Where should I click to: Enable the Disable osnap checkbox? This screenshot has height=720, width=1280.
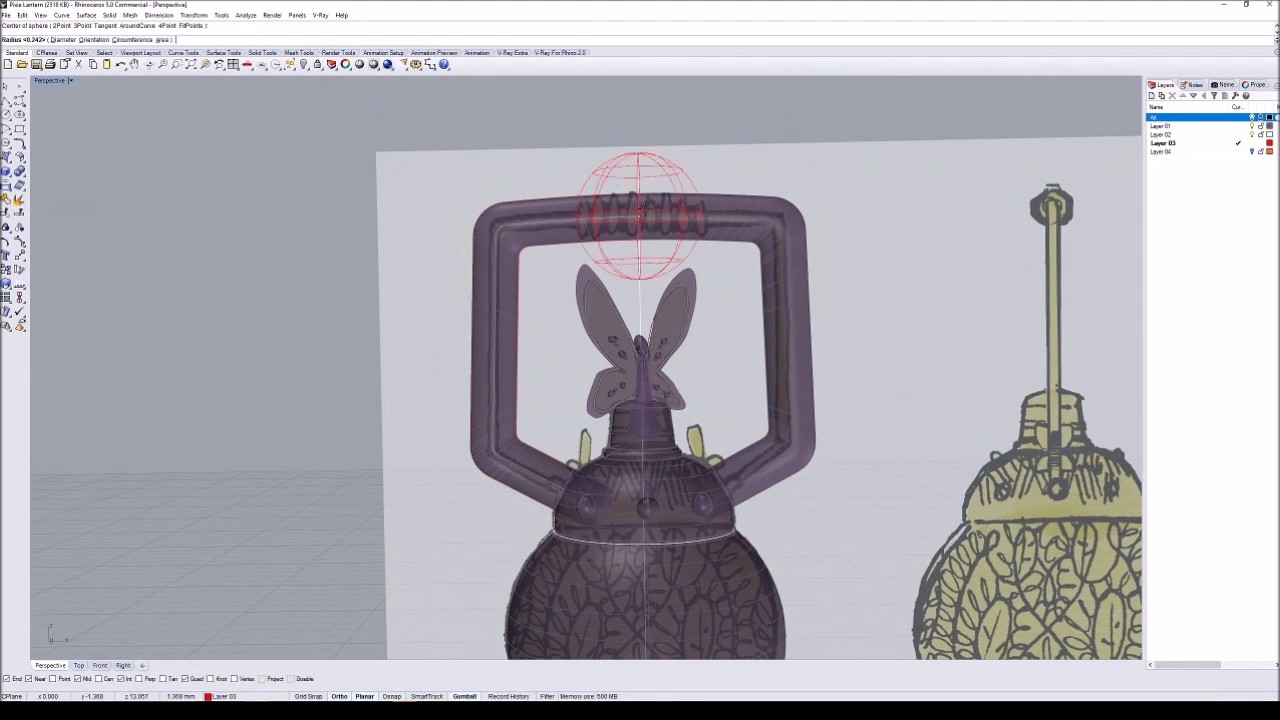click(291, 679)
